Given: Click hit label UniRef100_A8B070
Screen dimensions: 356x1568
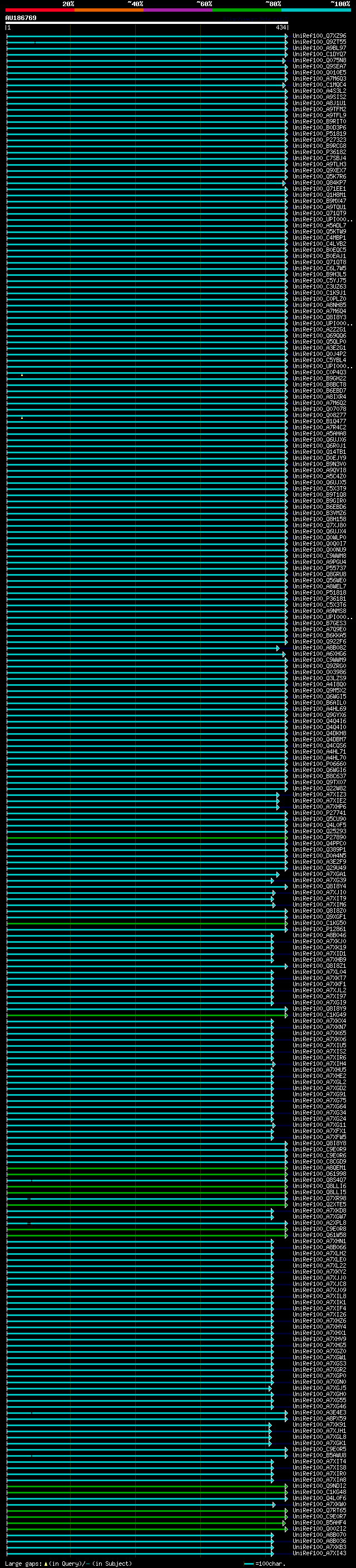Looking at the screenshot, I should pyautogui.click(x=319, y=1535).
